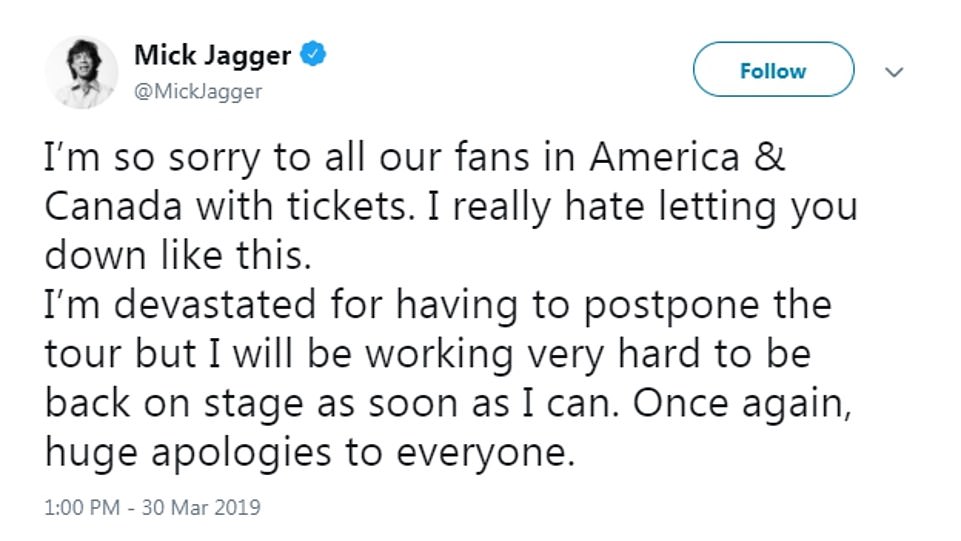
Task: Click Mick Jagger's profile avatar photo
Action: (x=85, y=70)
